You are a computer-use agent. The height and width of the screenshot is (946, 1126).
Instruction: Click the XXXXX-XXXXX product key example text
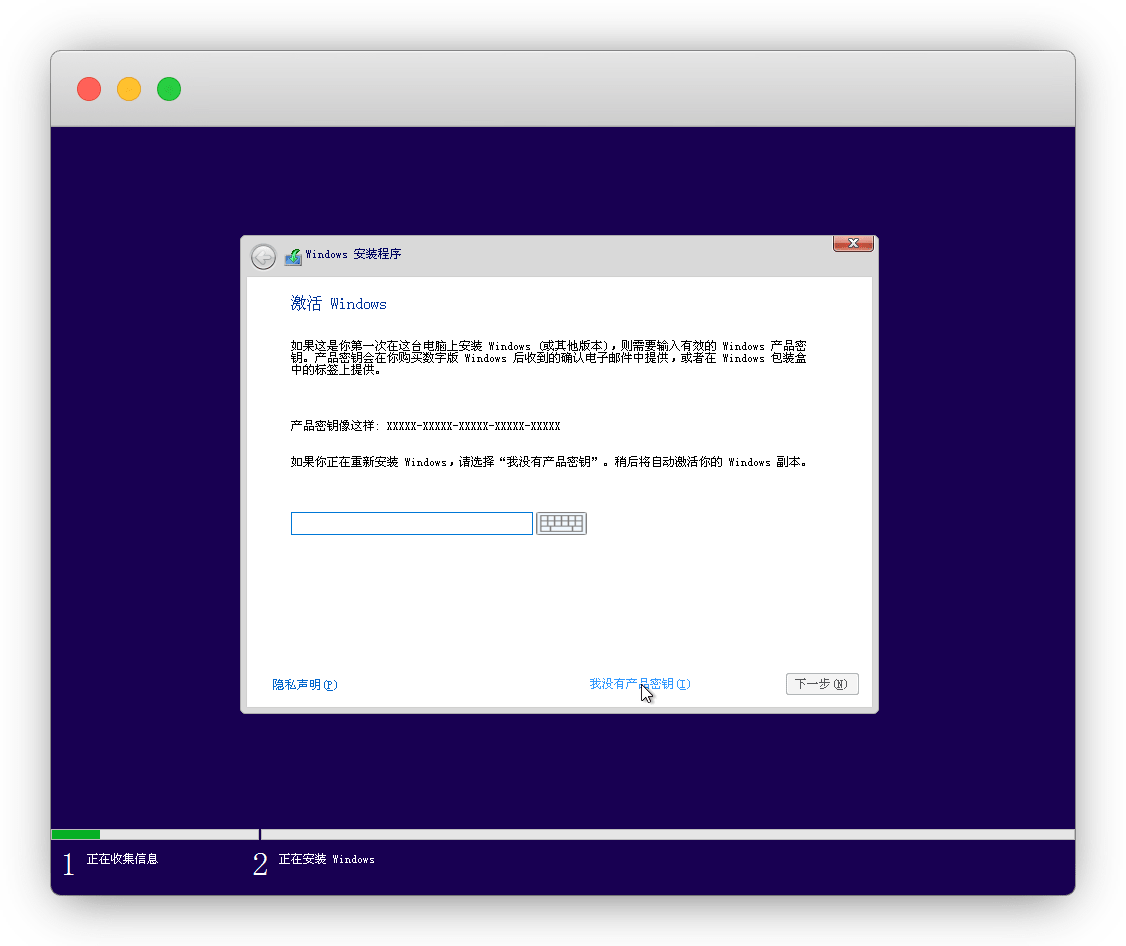[x=473, y=426]
